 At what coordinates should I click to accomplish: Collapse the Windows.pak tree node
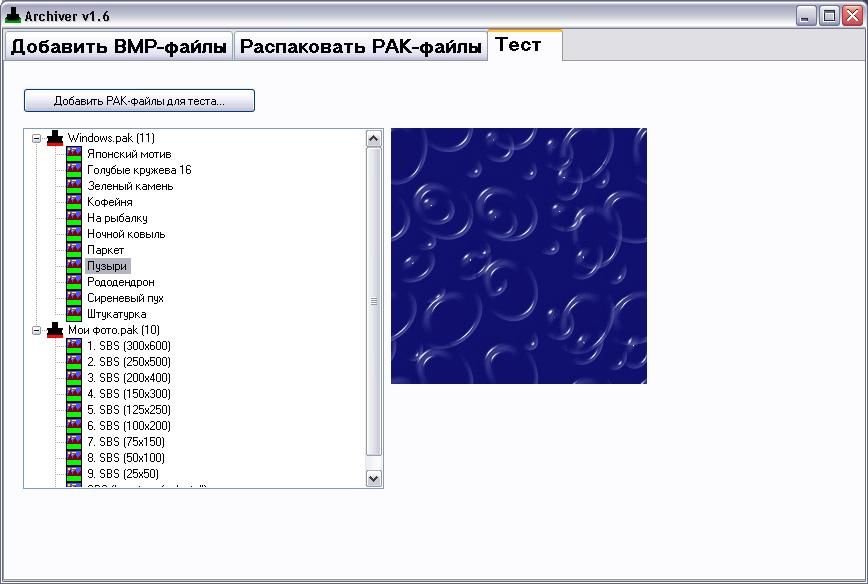click(37, 138)
